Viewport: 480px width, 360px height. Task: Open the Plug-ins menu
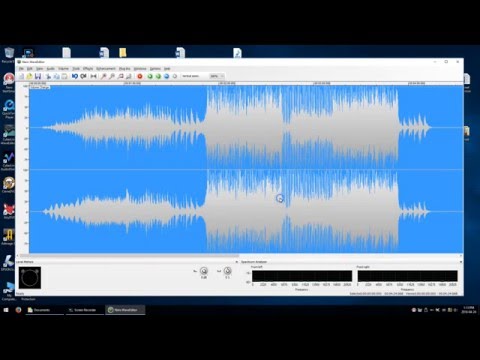tap(124, 69)
